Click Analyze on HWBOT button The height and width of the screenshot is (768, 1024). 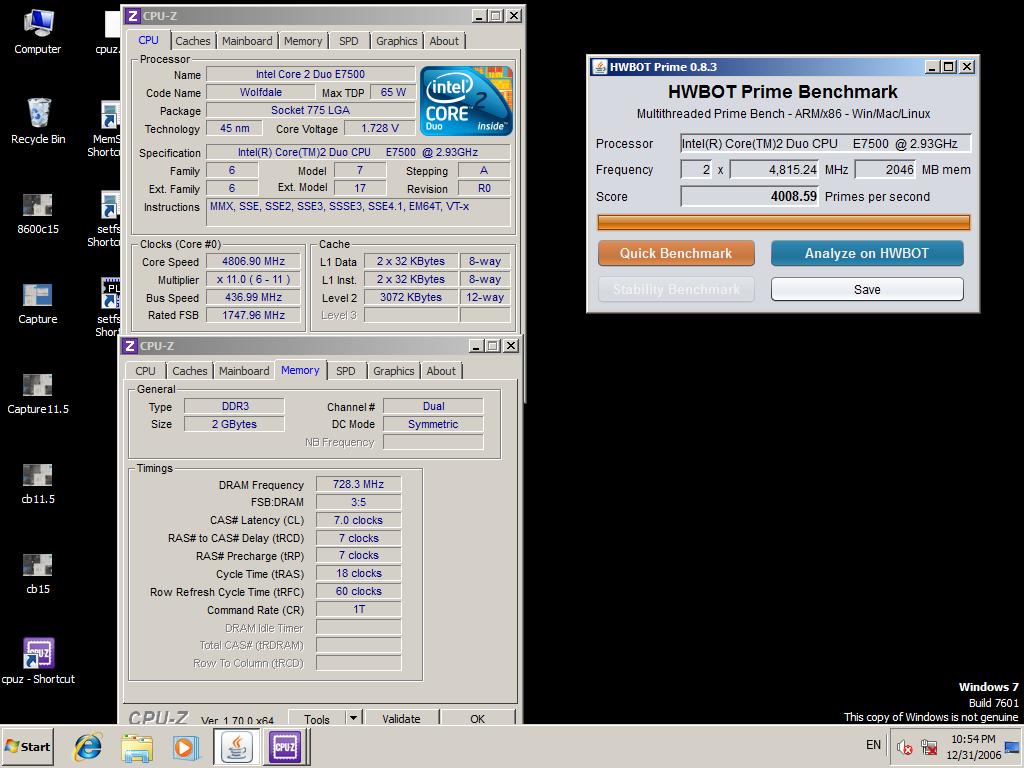click(x=867, y=253)
